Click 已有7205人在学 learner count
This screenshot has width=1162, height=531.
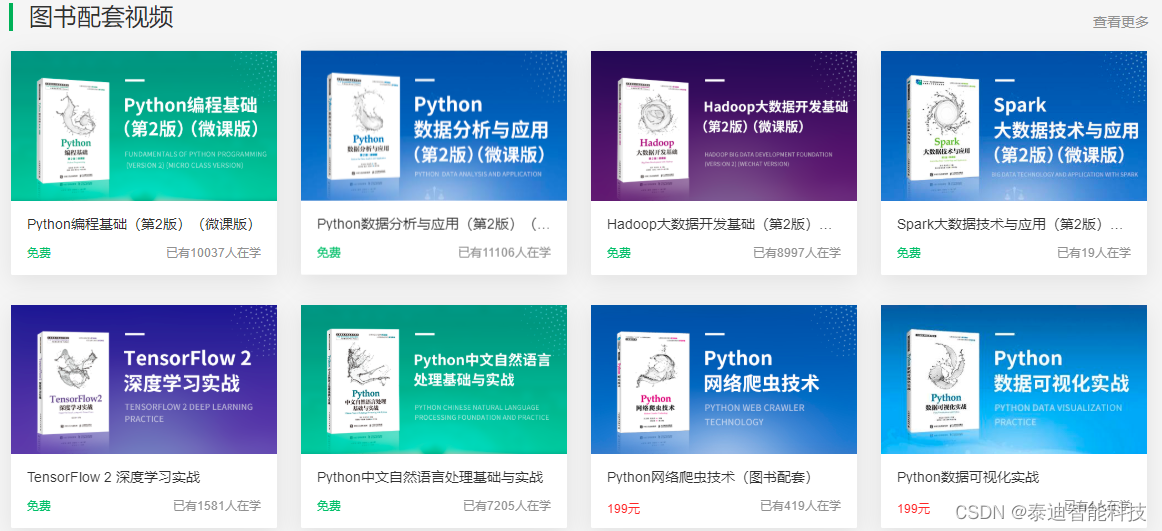pyautogui.click(x=507, y=507)
